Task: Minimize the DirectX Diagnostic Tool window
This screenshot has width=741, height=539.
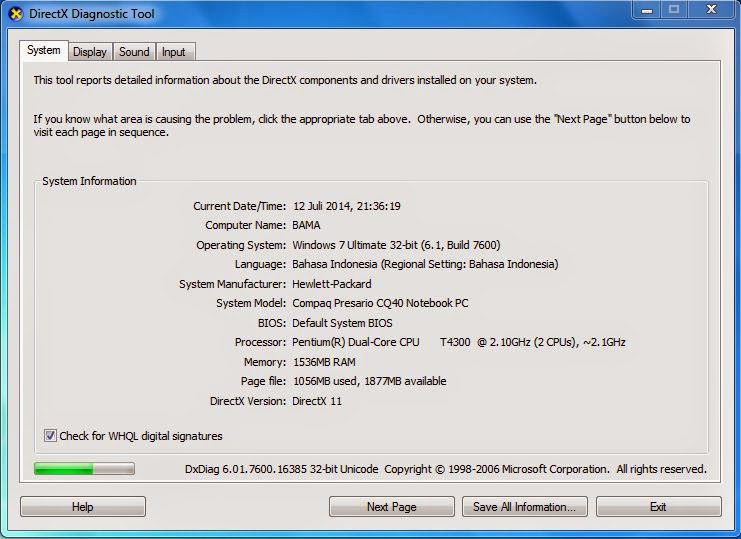Action: pos(647,10)
